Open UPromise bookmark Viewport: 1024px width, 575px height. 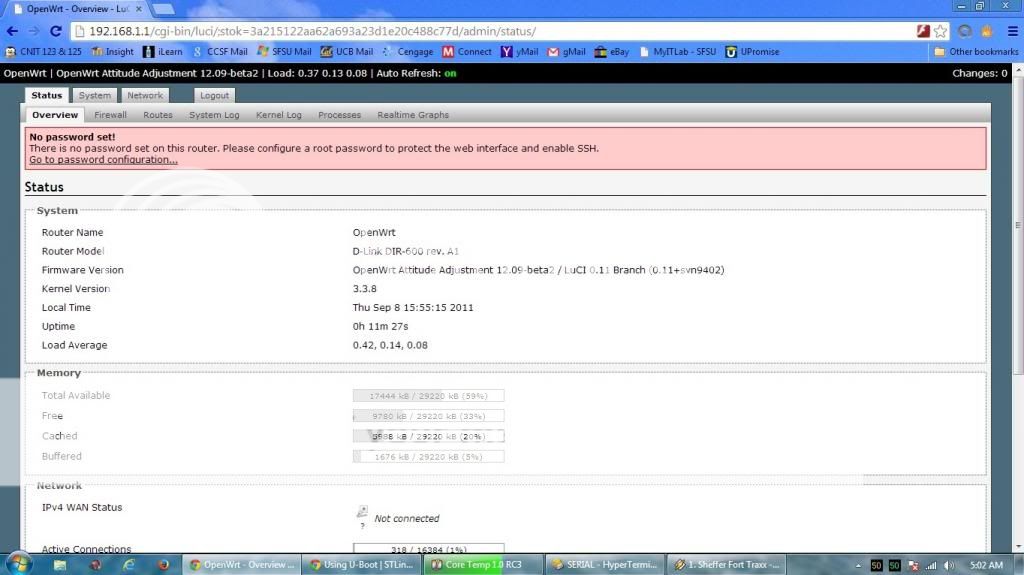(752, 52)
